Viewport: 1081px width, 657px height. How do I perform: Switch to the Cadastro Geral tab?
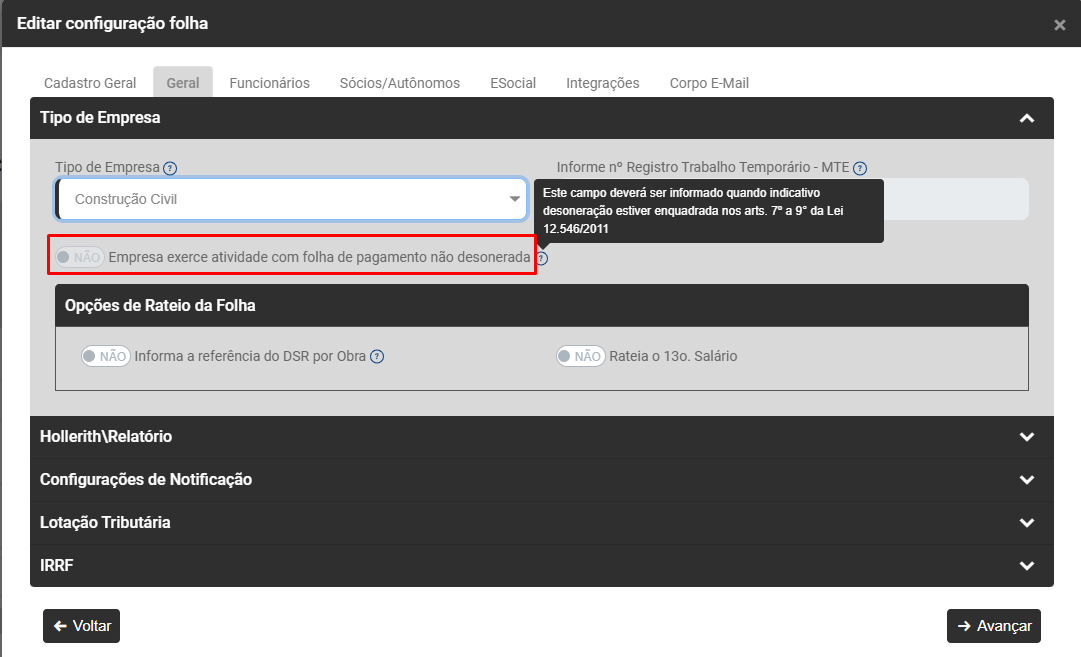90,83
